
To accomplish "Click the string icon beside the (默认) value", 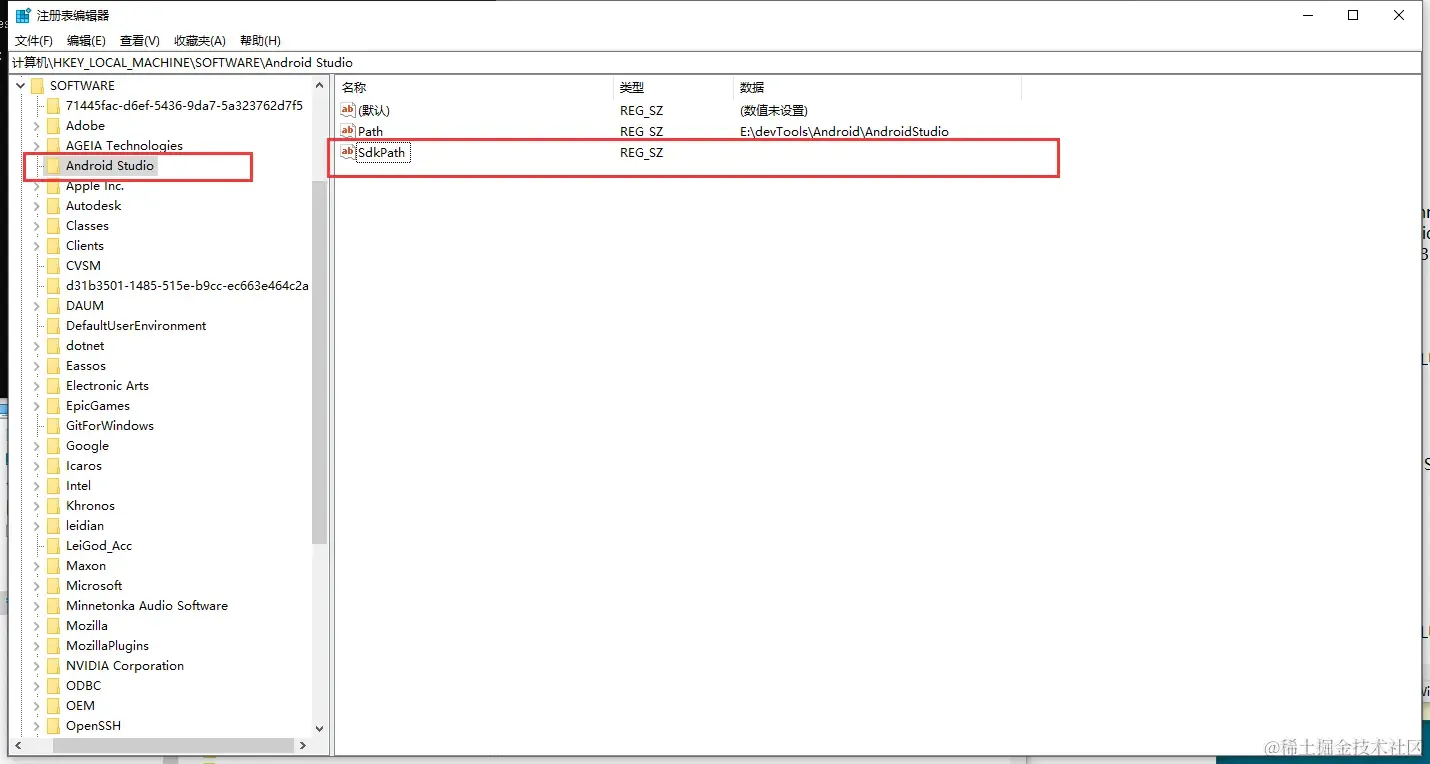I will 348,110.
